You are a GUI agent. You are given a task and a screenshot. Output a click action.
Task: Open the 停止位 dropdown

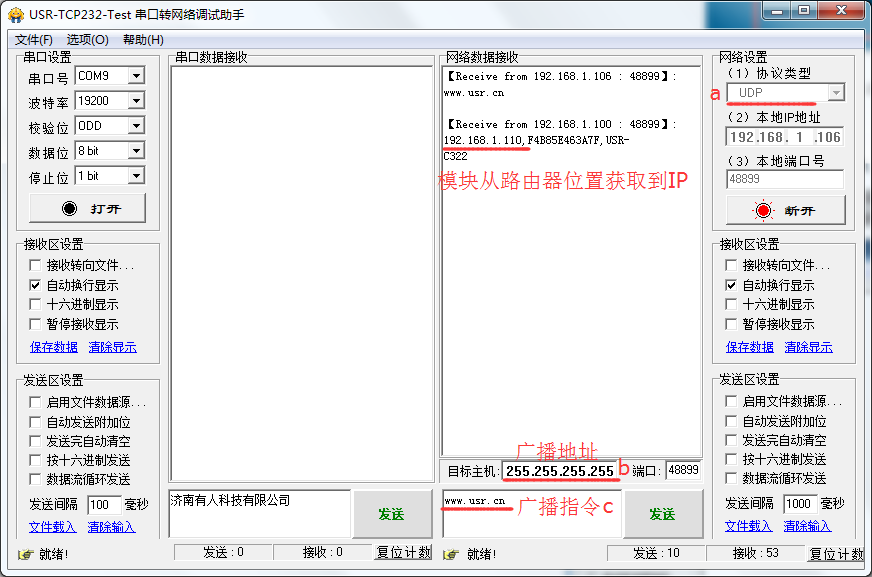pos(136,176)
